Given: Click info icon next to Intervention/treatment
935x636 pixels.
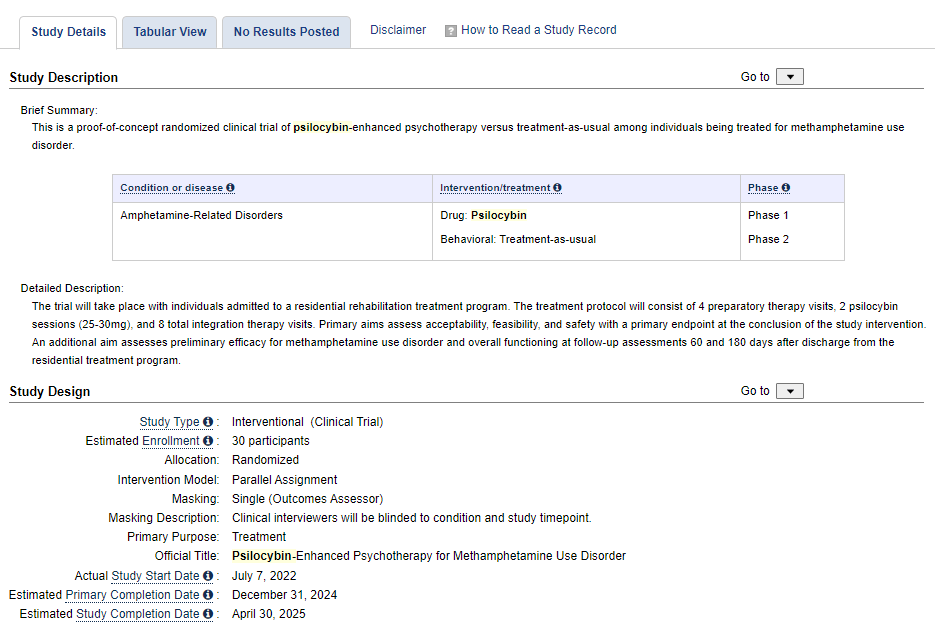Looking at the screenshot, I should [557, 188].
